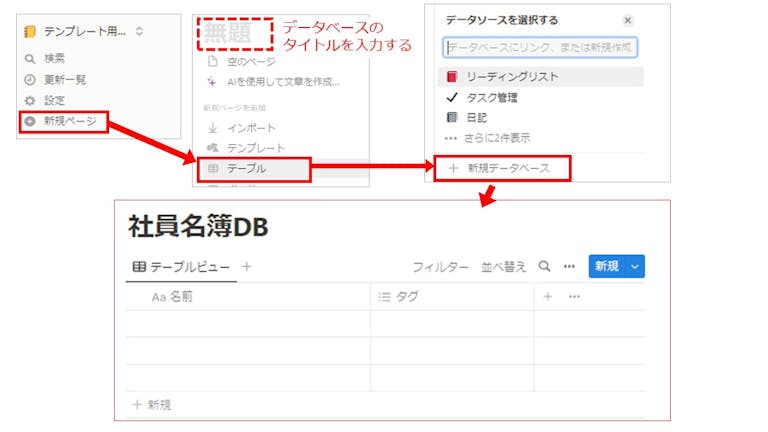This screenshot has height=432, width=768.
Task: Click the database search magnifier icon
Action: [544, 266]
